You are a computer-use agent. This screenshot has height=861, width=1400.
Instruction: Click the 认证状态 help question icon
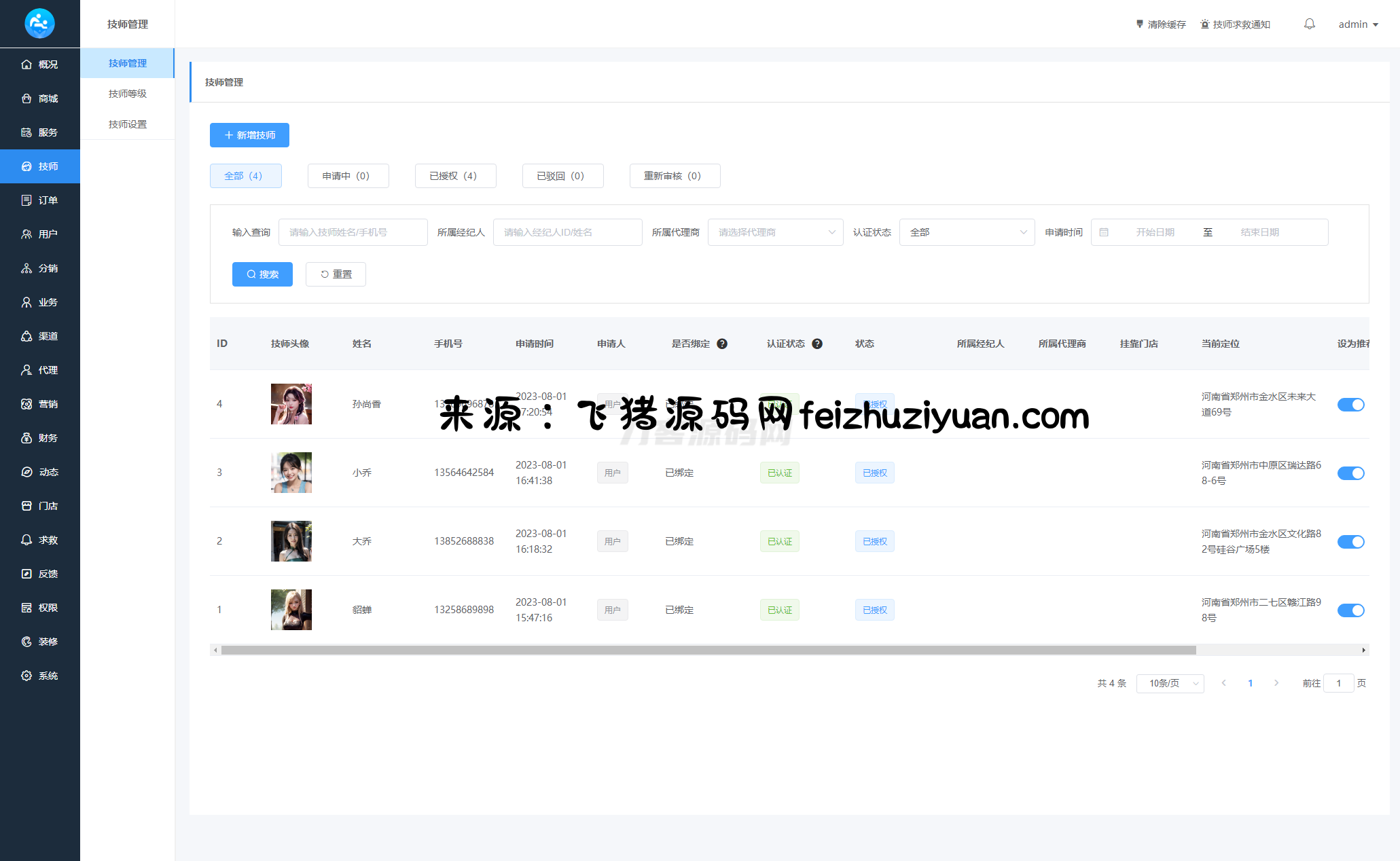pyautogui.click(x=817, y=344)
